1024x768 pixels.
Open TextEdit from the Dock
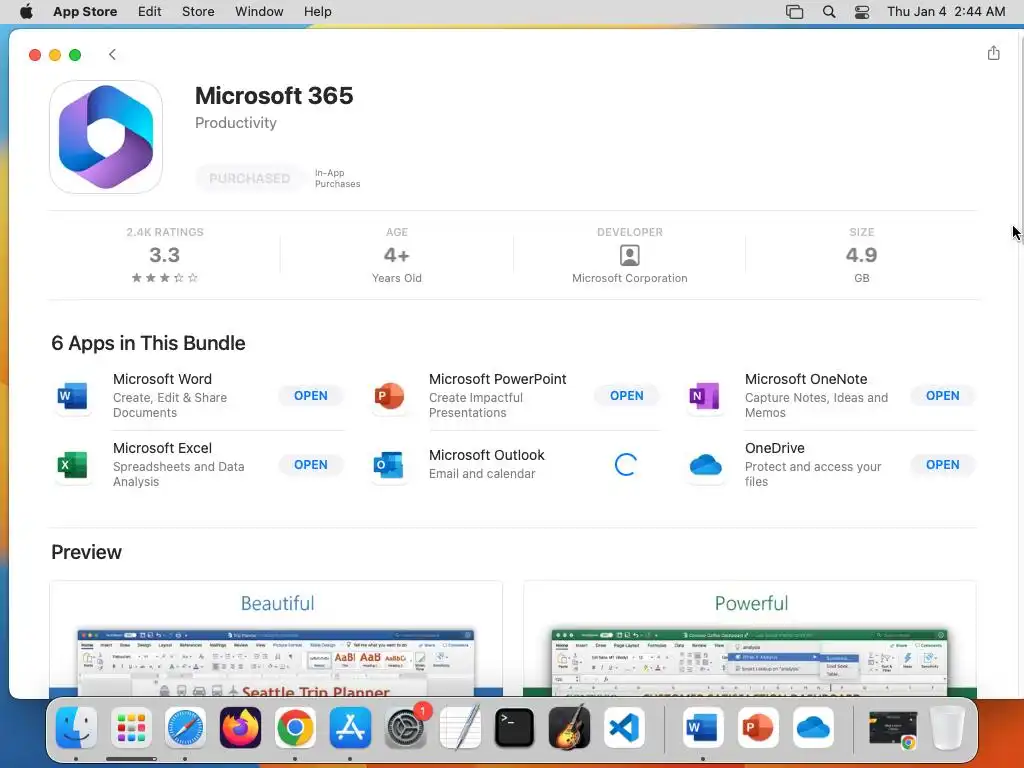point(460,728)
